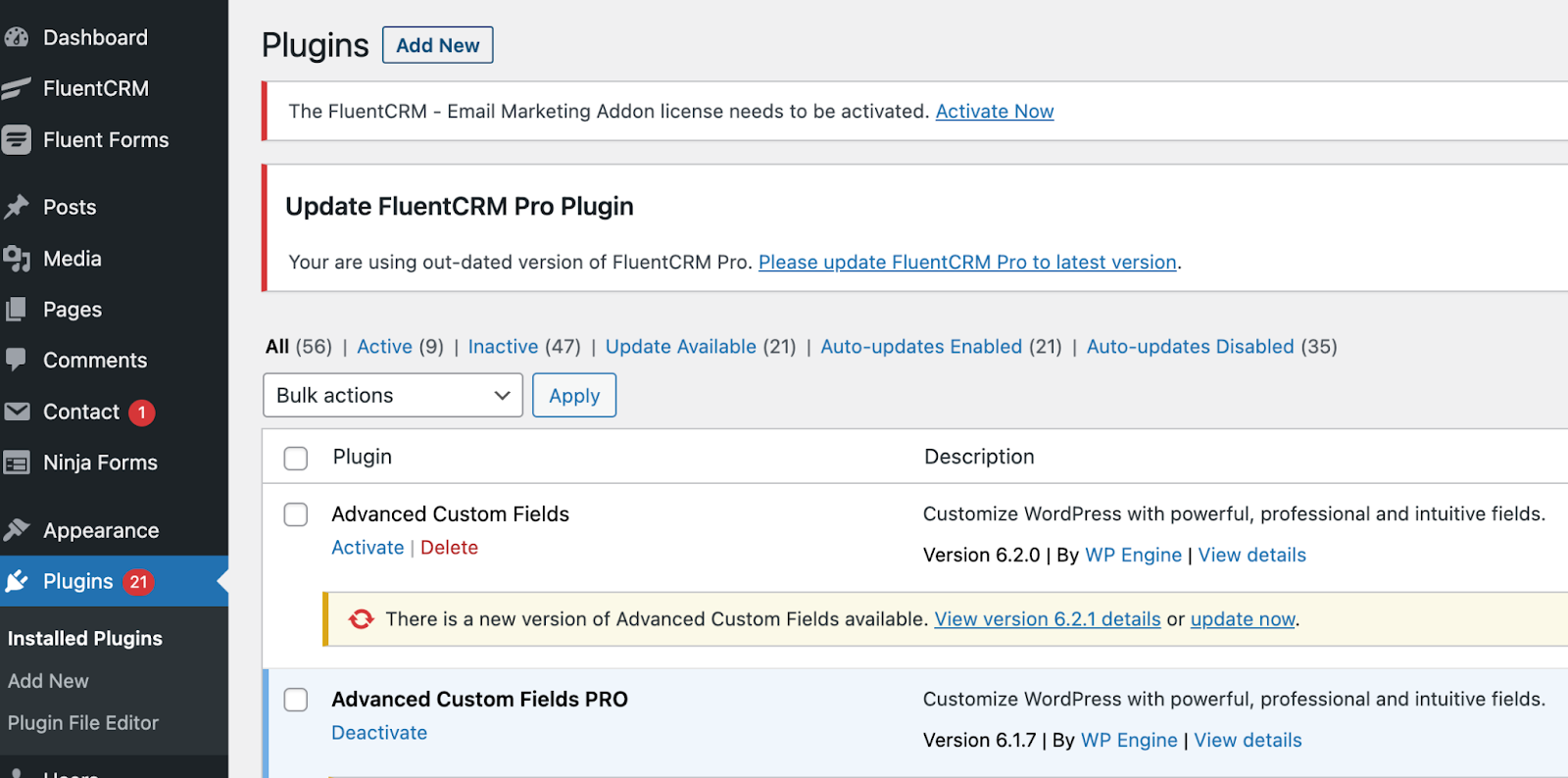Click the Pages icon in sidebar

[17, 310]
